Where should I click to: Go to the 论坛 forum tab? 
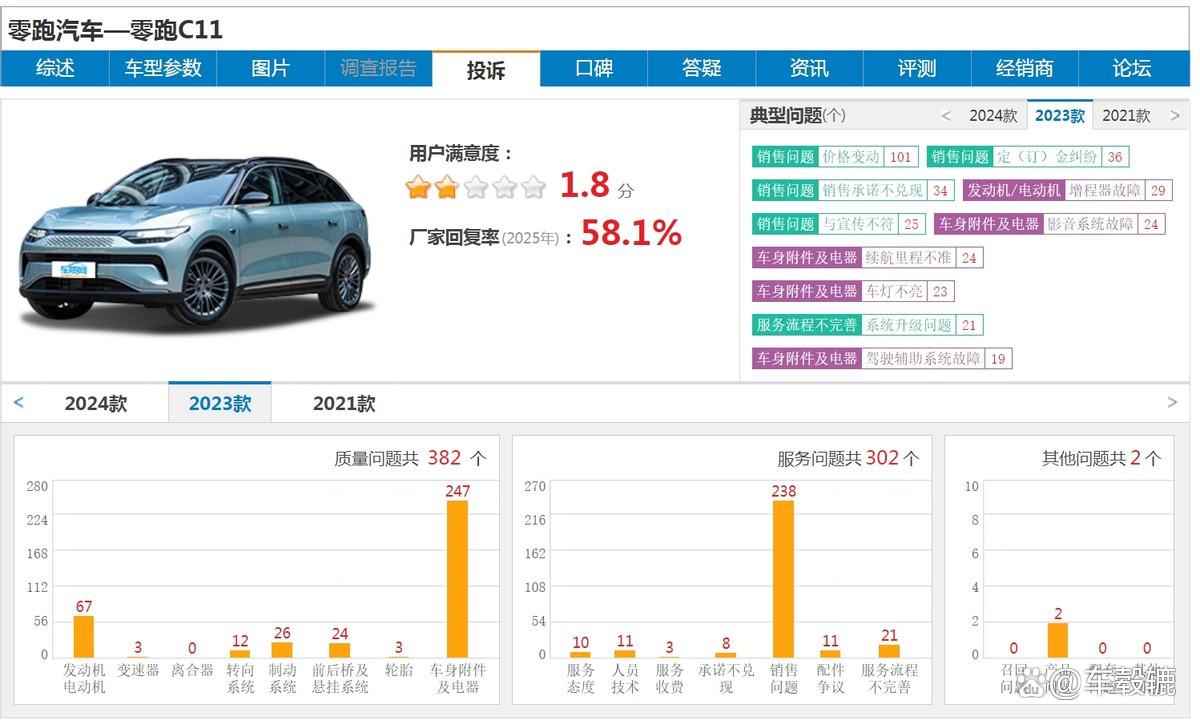point(1133,69)
